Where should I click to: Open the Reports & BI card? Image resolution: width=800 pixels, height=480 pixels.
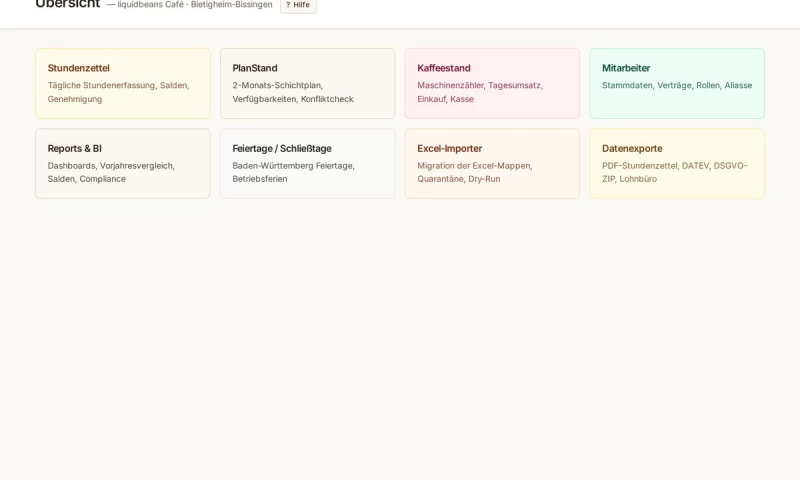pyautogui.click(x=122, y=164)
